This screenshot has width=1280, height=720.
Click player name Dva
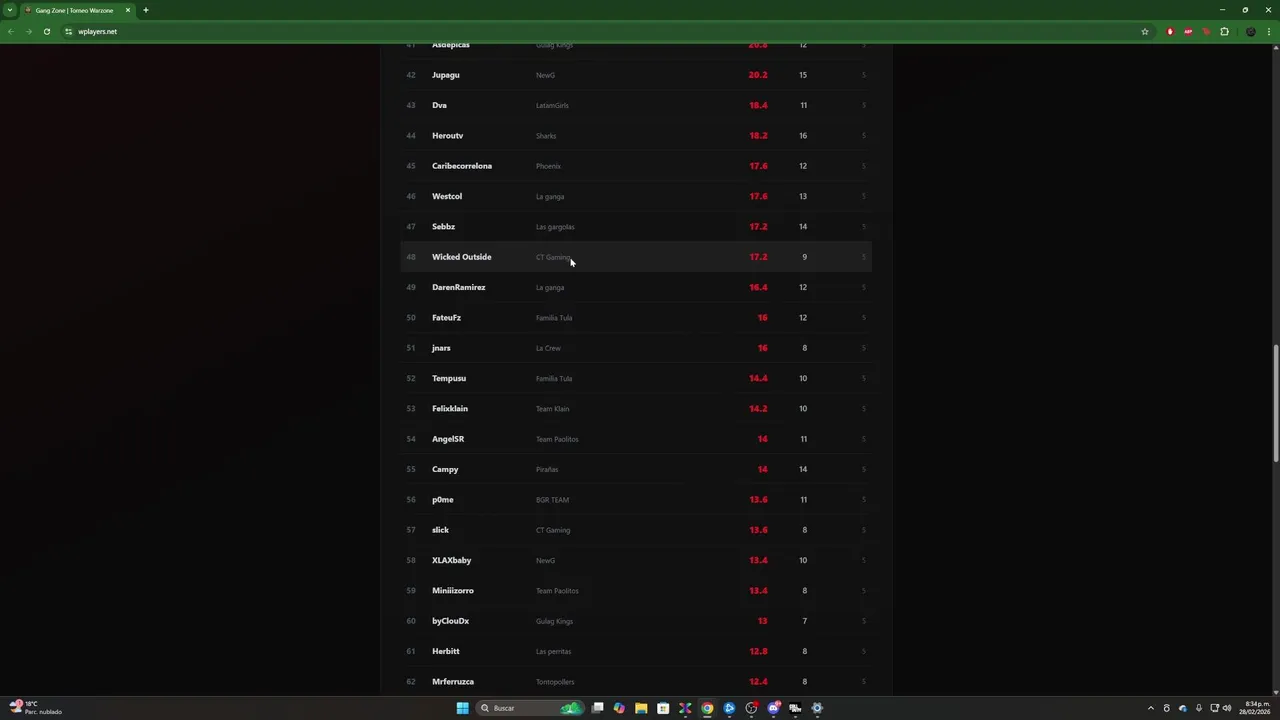(x=439, y=105)
